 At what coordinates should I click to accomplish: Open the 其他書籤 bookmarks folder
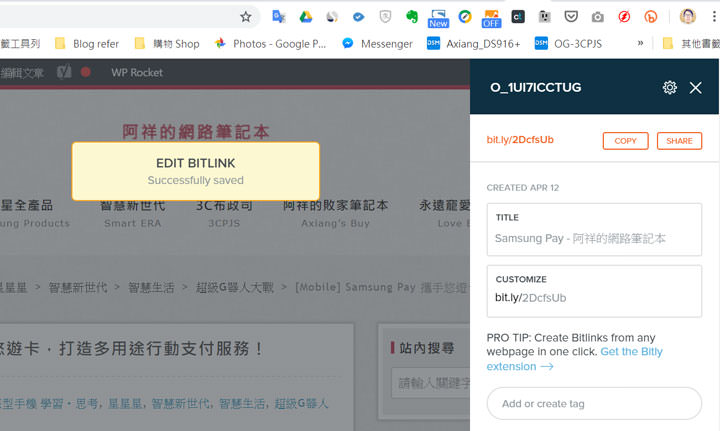tap(691, 44)
